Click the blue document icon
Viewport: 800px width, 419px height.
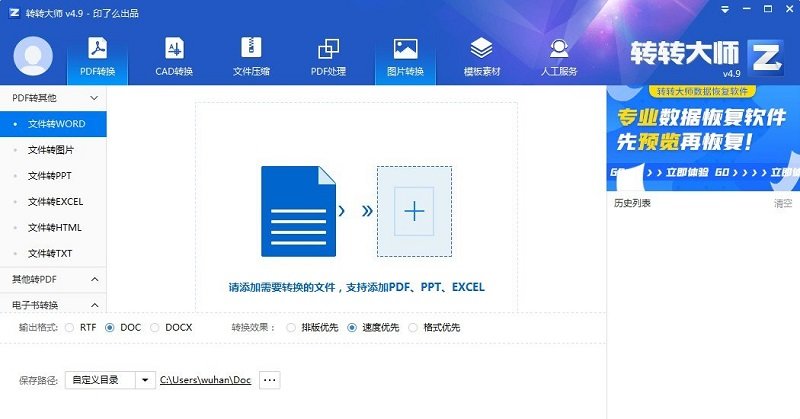click(x=298, y=211)
